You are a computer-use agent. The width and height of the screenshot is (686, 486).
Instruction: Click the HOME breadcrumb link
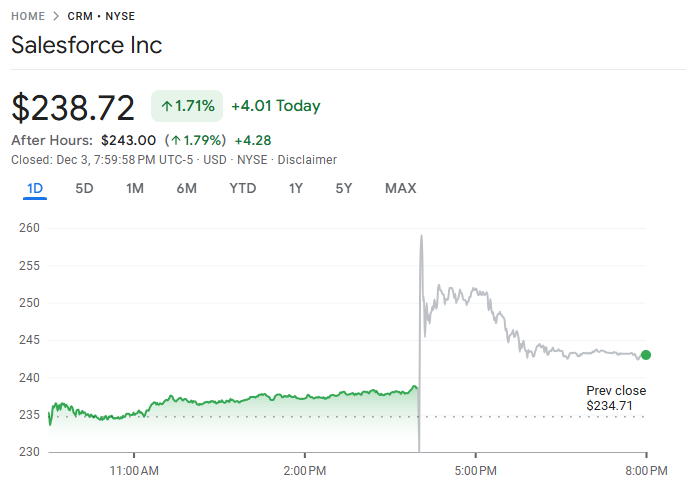point(27,16)
